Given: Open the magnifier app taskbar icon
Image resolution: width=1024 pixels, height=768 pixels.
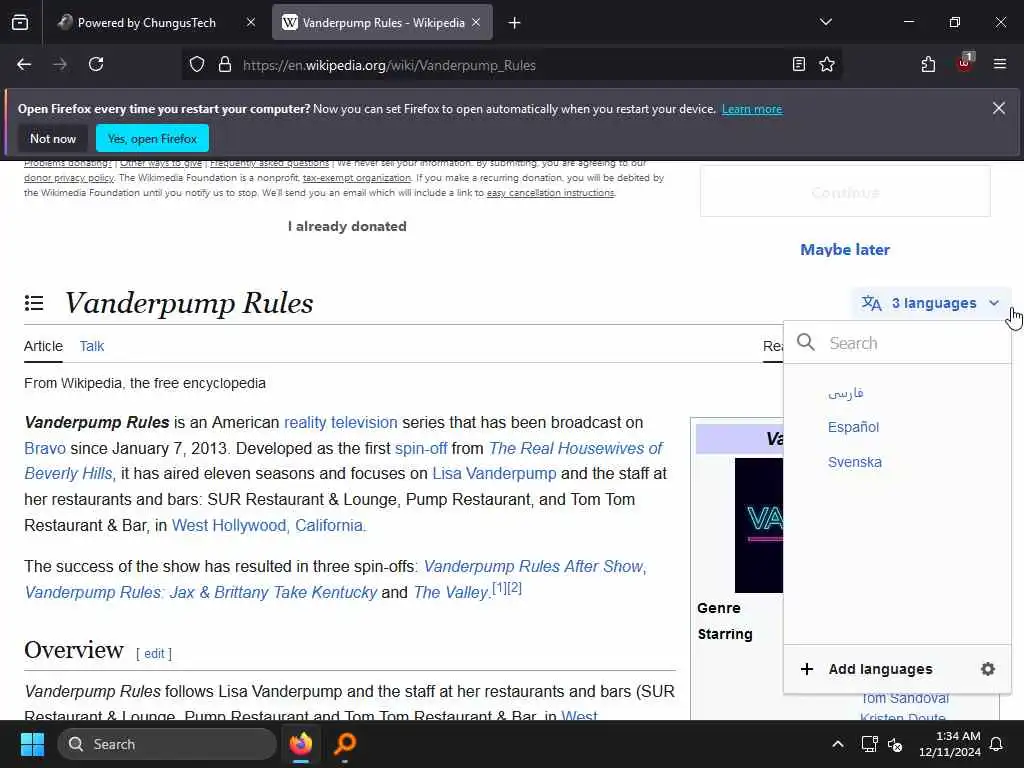Looking at the screenshot, I should pos(345,744).
